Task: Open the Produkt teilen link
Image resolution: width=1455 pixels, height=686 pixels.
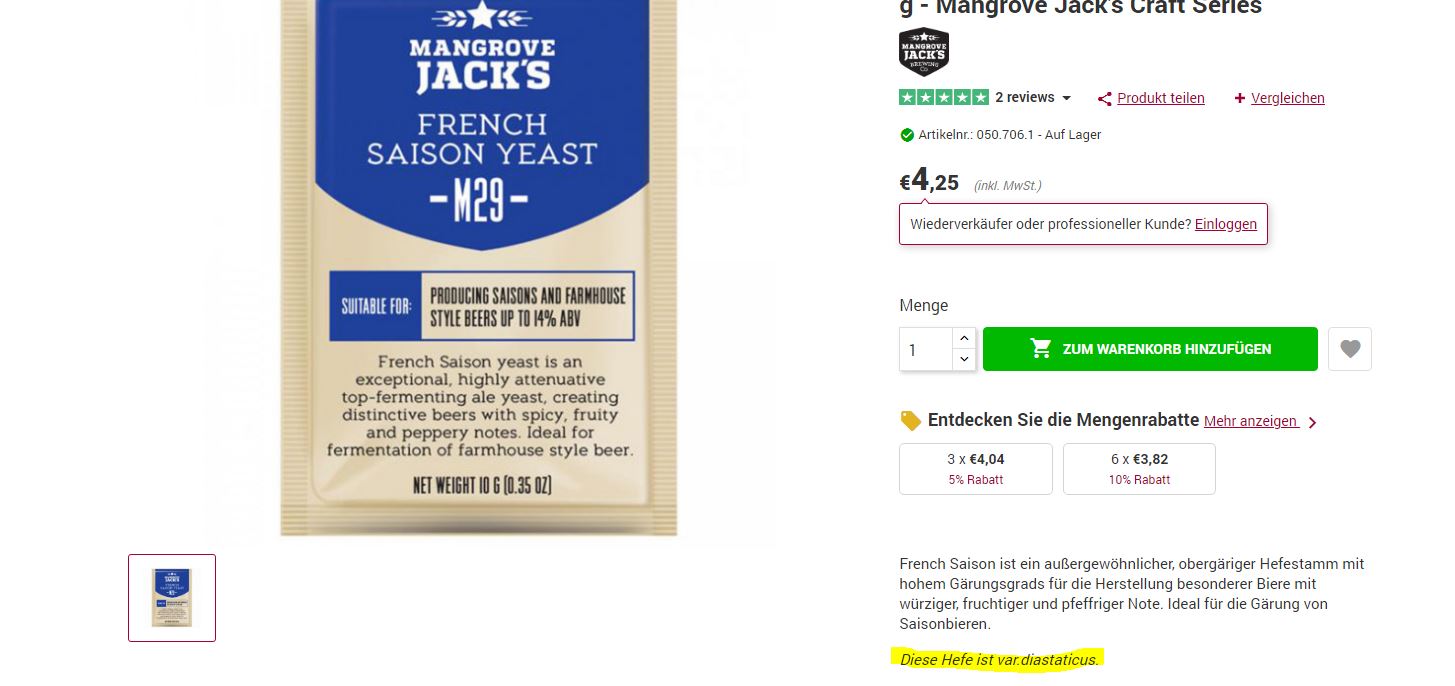Action: click(1161, 98)
